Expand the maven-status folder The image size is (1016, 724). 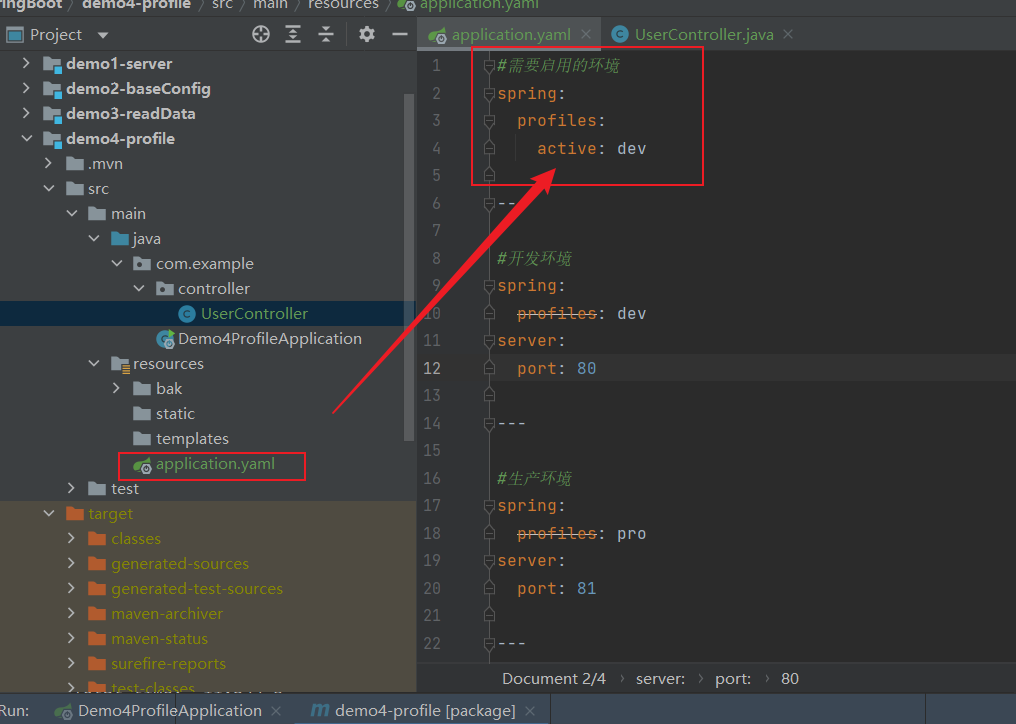(x=71, y=638)
